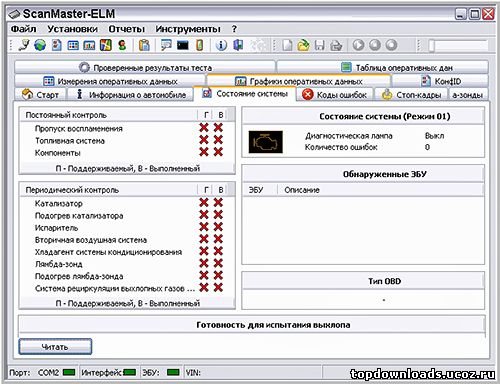Viewport: 500px width, 384px height.
Task: Click the green globe toolbar icon
Action: [40, 45]
